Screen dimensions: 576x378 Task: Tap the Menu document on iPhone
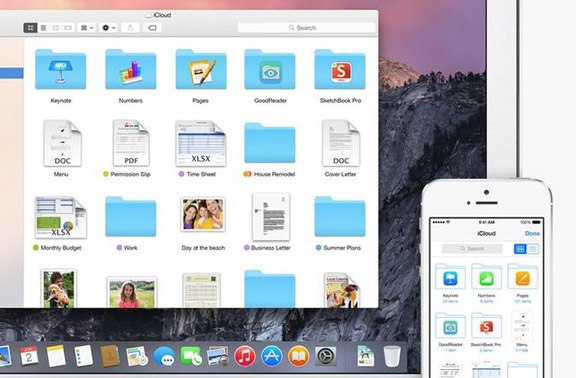coord(522,326)
